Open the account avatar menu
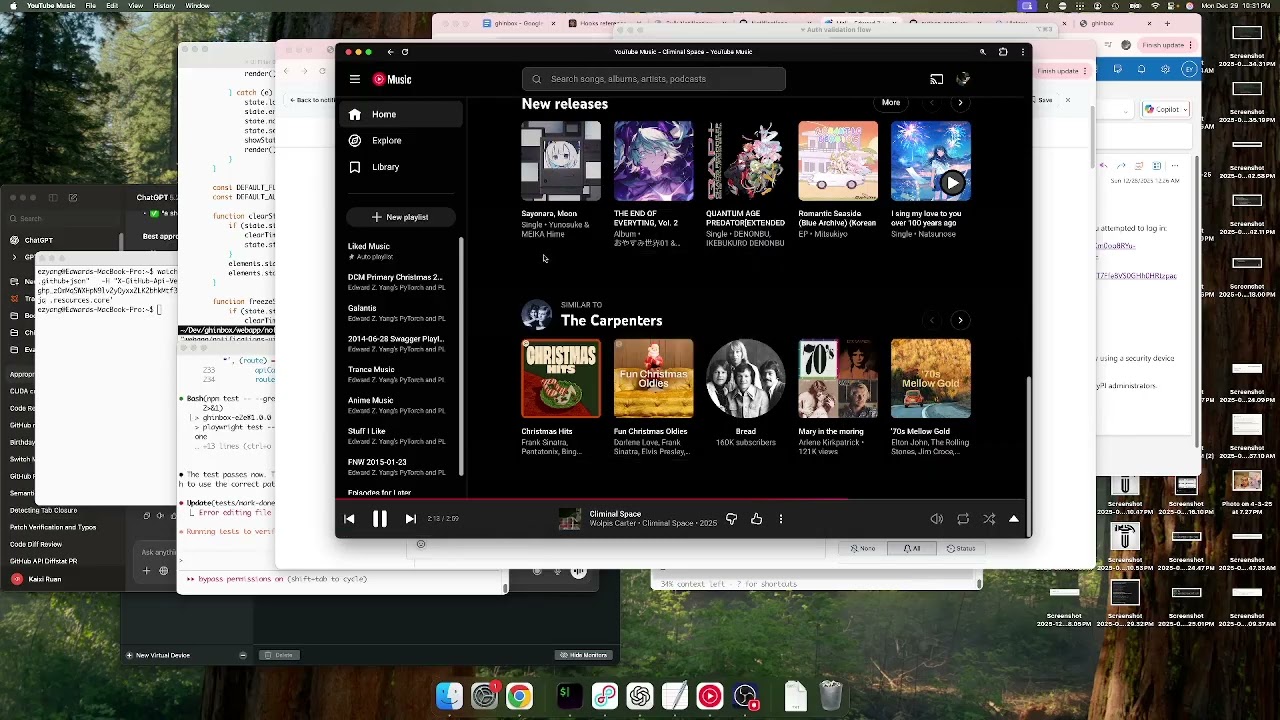This screenshot has width=1280, height=720. click(x=963, y=79)
